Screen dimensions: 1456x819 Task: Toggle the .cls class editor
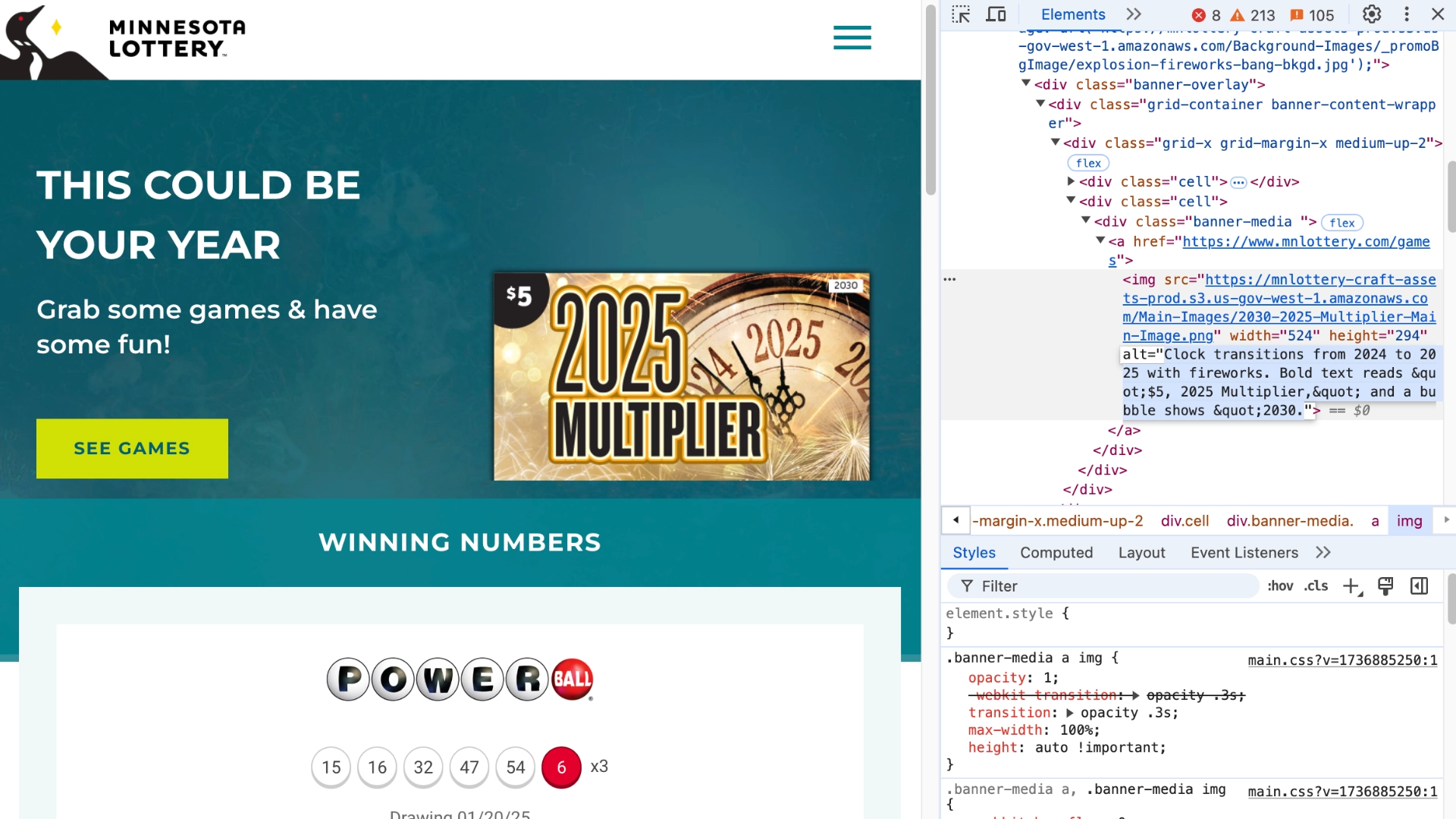tap(1316, 586)
